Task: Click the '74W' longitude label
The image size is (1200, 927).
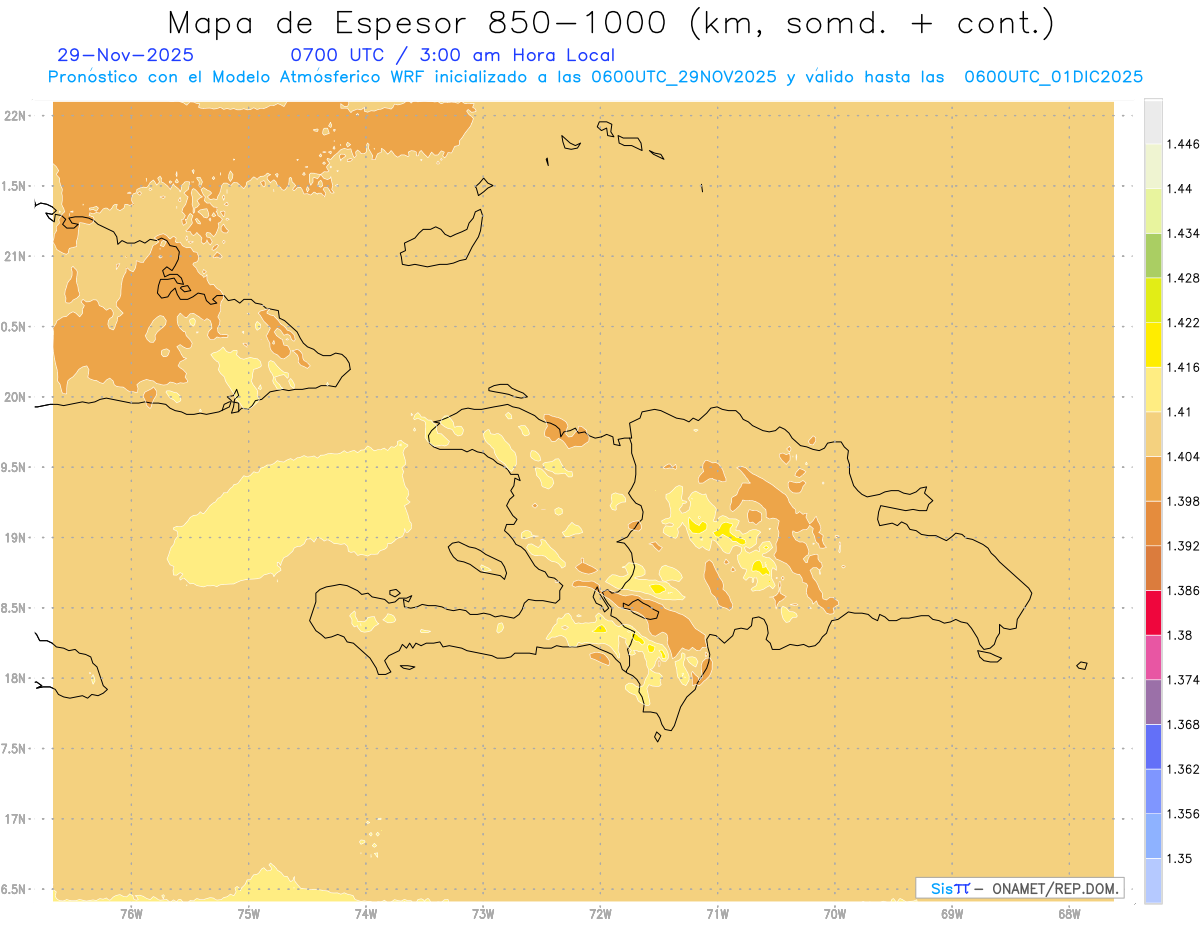Action: point(366,914)
